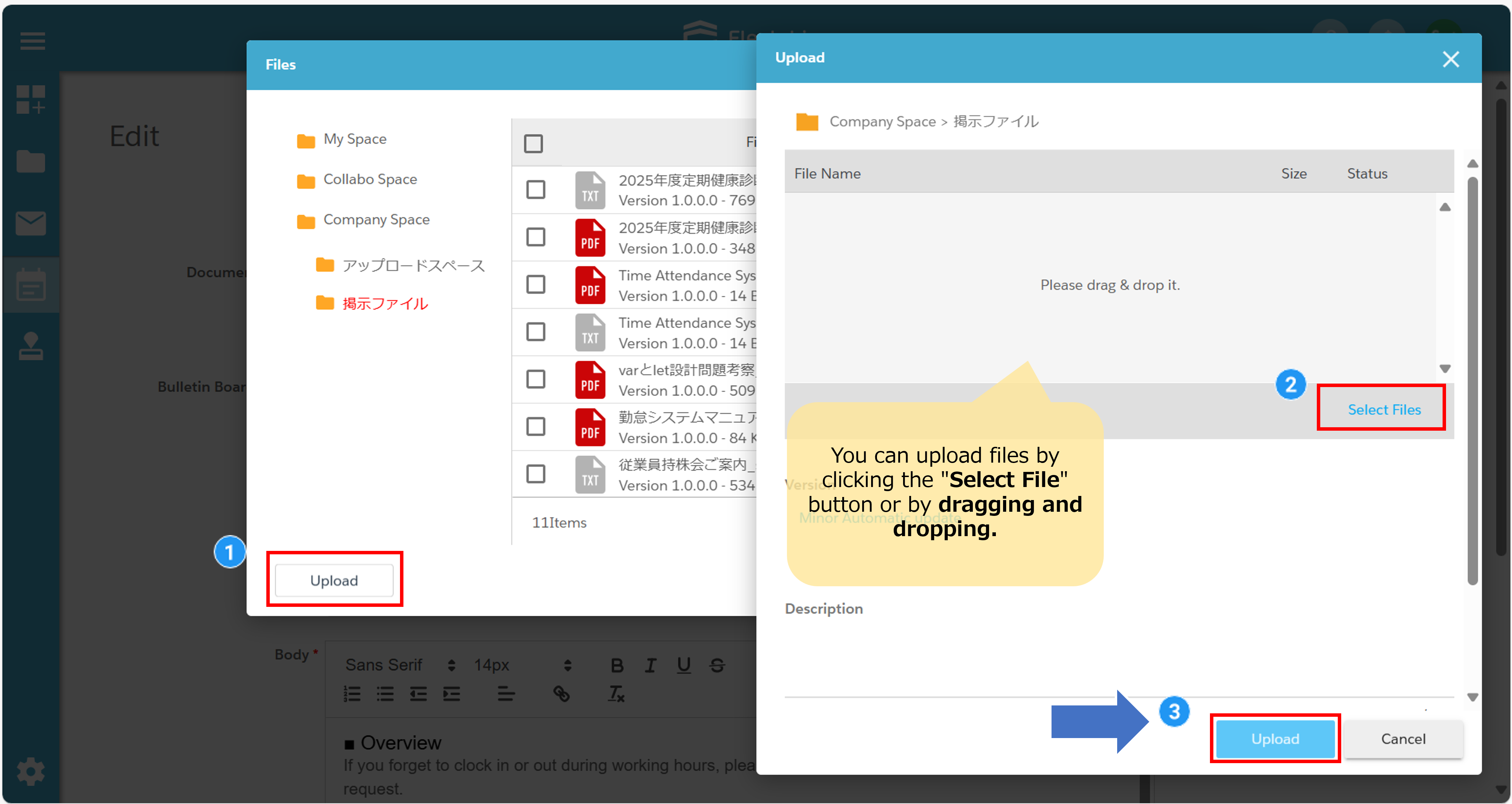Open the 掲示ファイル folder in the tree

385,304
